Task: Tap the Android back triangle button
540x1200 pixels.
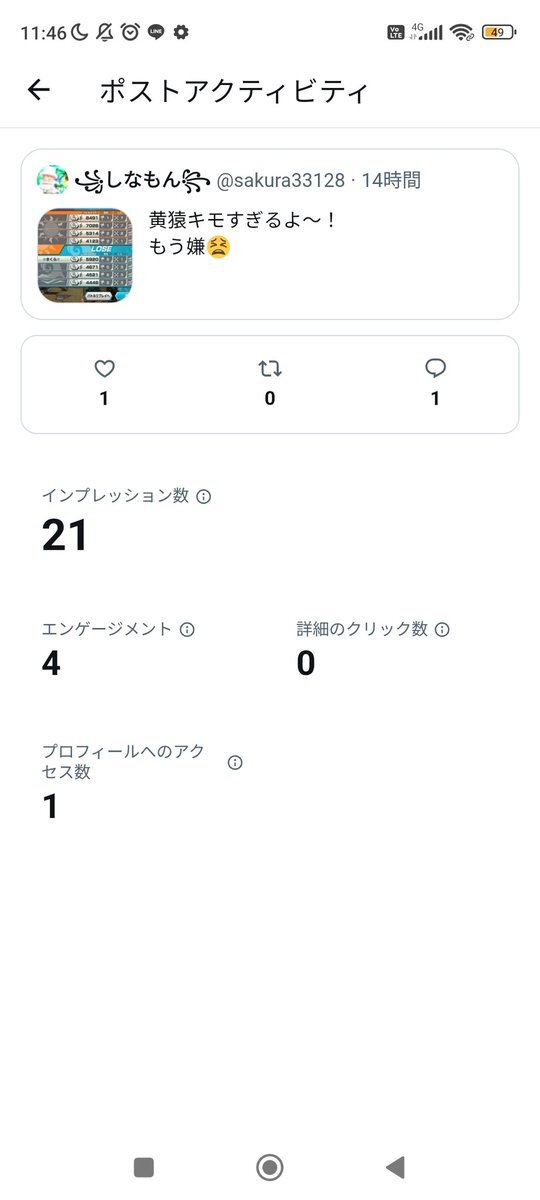Action: pos(395,1167)
